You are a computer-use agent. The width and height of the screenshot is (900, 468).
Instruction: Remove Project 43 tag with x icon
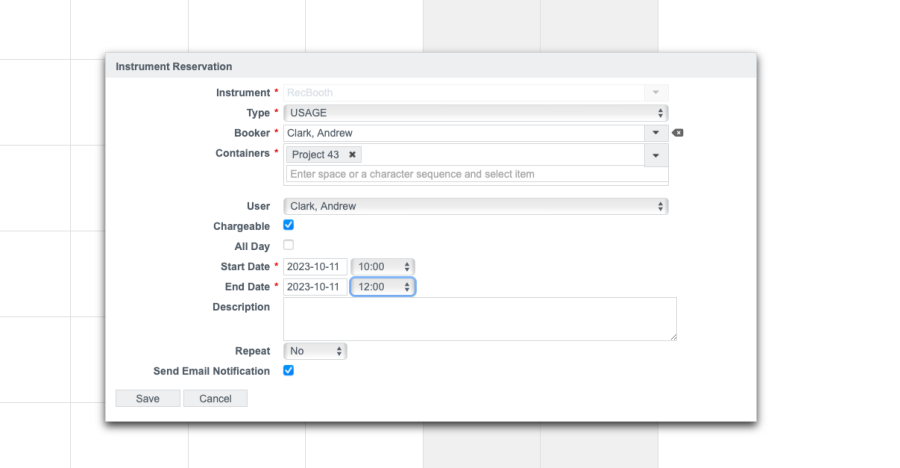(x=352, y=155)
